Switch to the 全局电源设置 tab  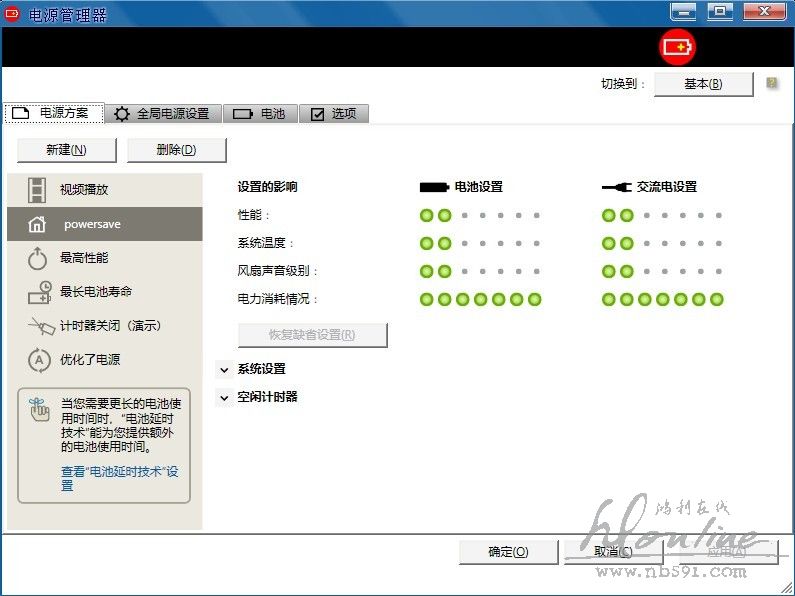pos(164,114)
